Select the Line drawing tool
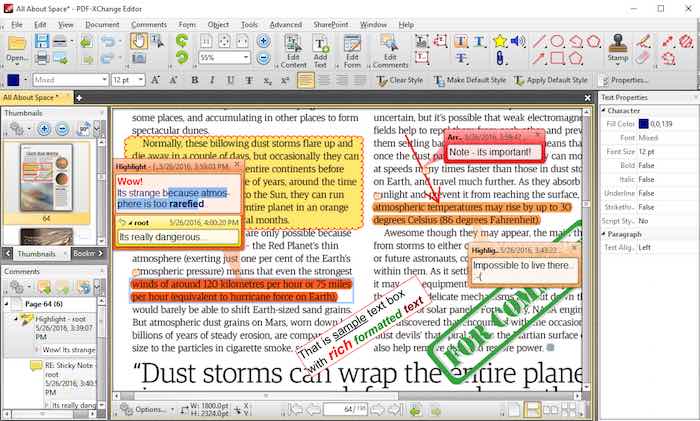Image resolution: width=700 pixels, height=421 pixels. 539,42
